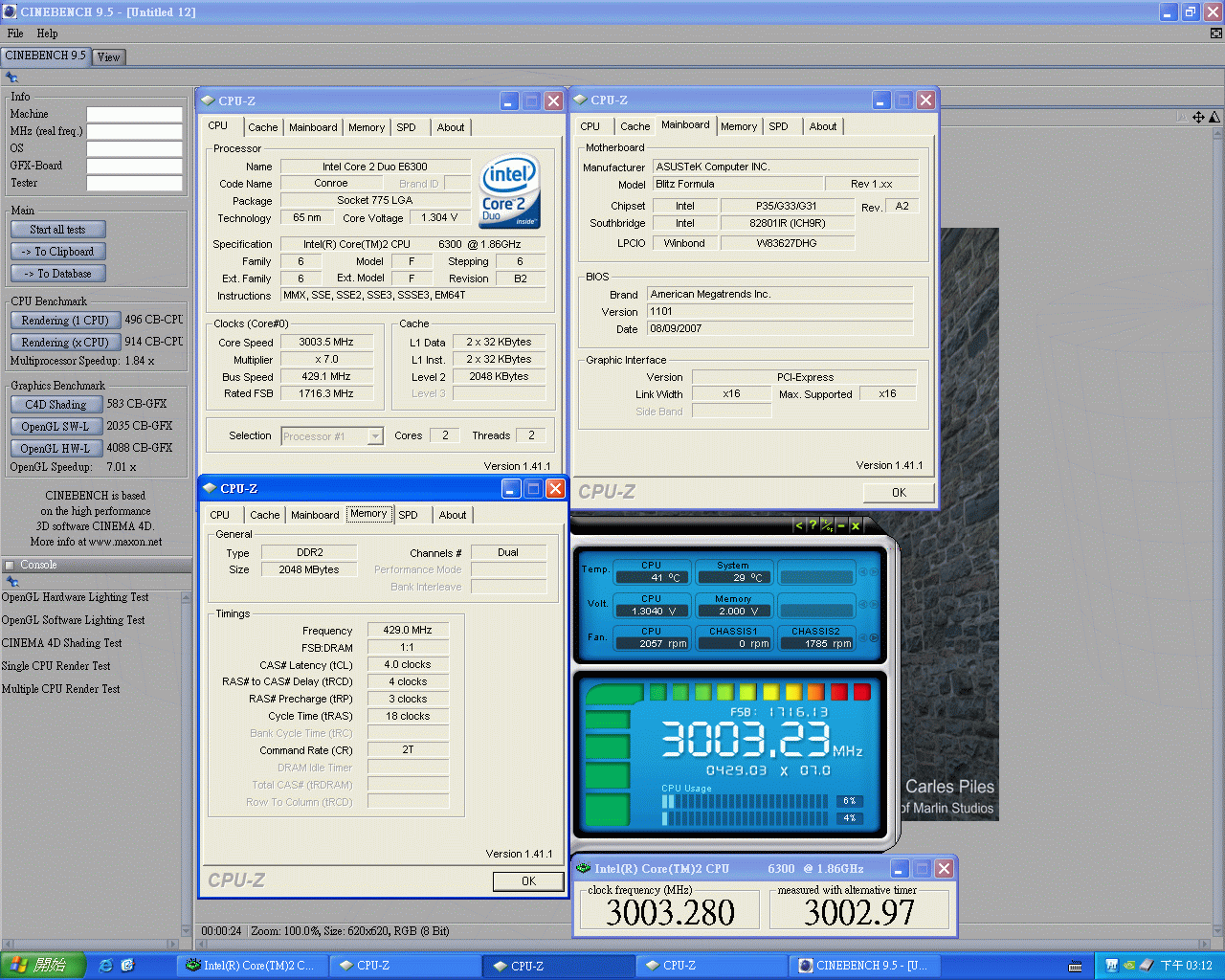Click into the Tester input field
The height and width of the screenshot is (980, 1225).
coord(134,183)
